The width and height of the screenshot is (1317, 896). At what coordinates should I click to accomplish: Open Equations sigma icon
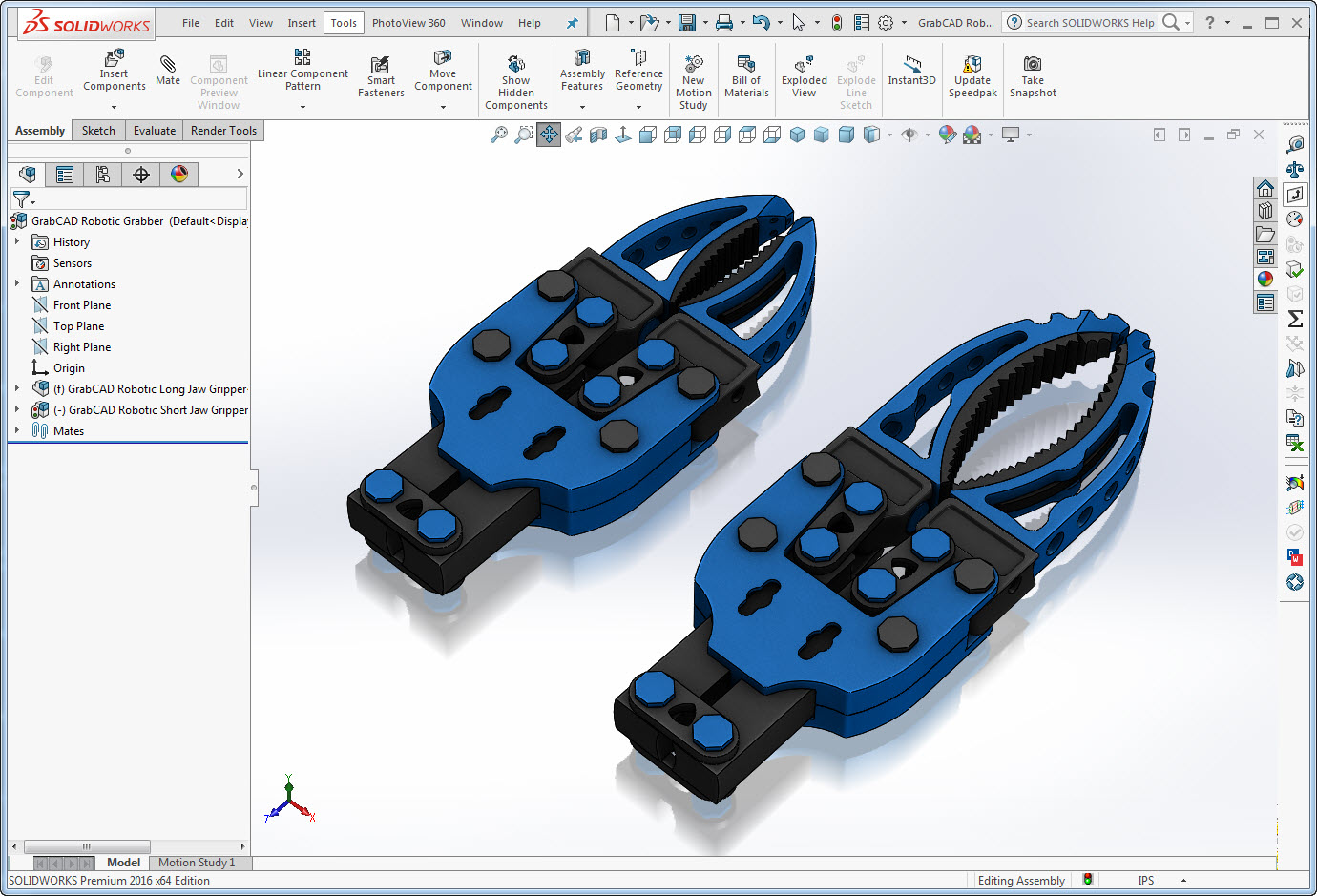[1295, 319]
